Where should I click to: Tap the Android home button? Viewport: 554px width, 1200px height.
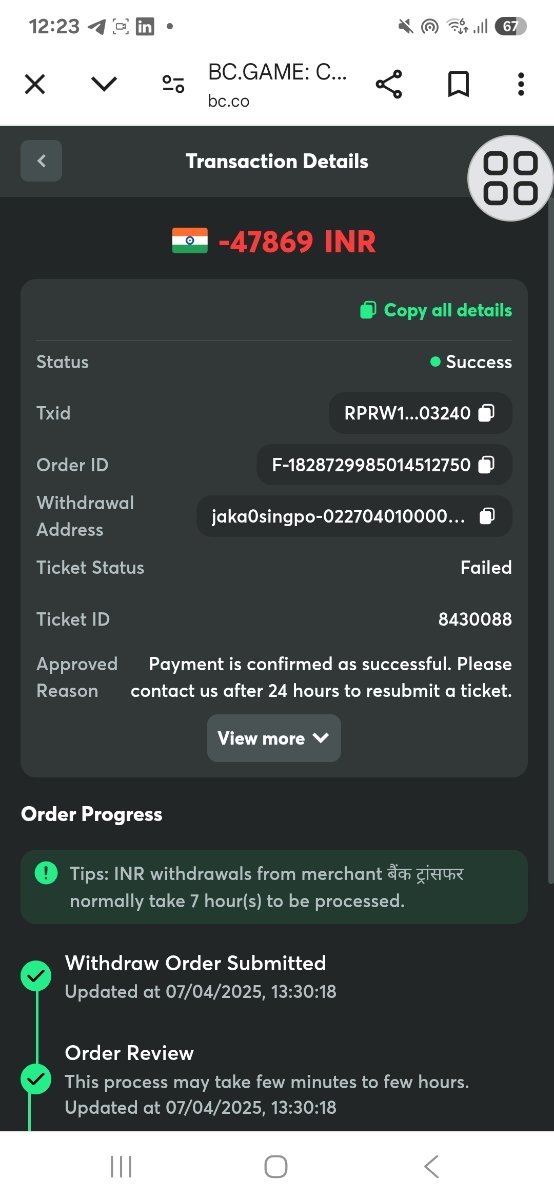tap(276, 1166)
